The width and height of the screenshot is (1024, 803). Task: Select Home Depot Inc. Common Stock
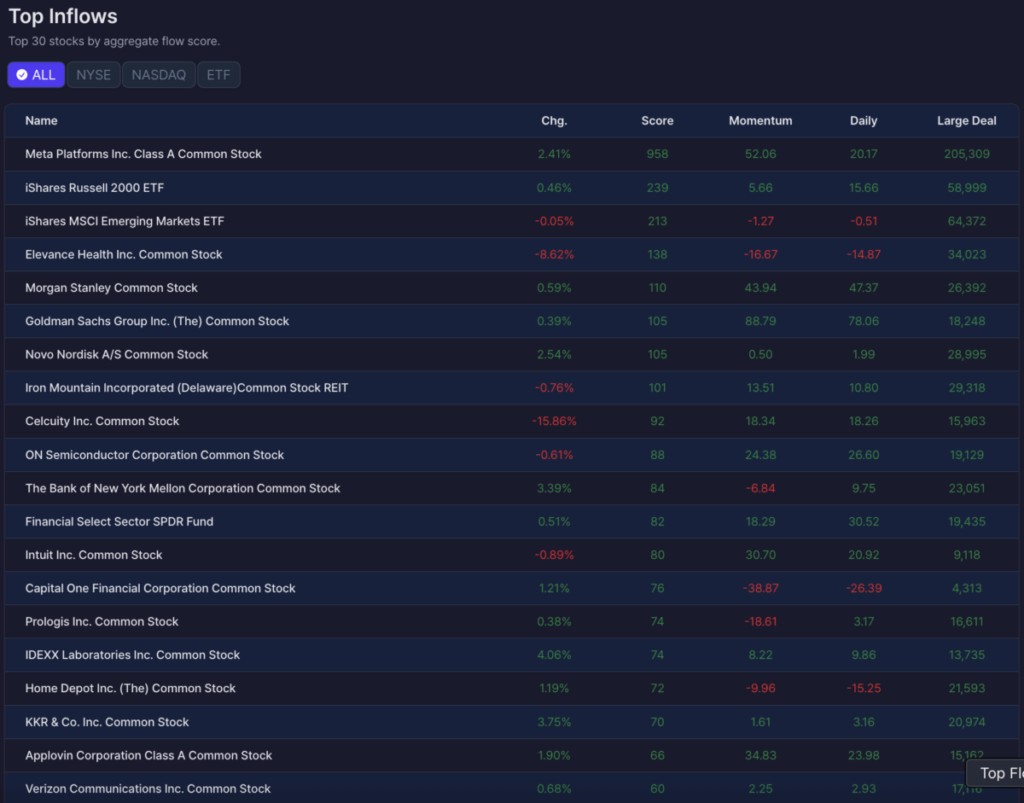(x=511, y=688)
